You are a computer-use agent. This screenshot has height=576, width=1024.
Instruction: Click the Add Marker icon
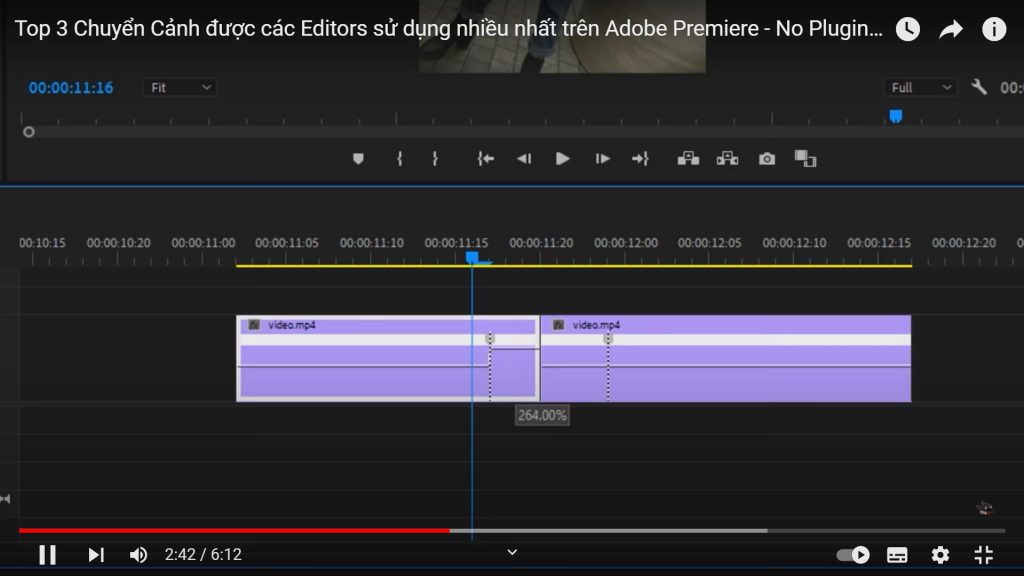[x=357, y=158]
